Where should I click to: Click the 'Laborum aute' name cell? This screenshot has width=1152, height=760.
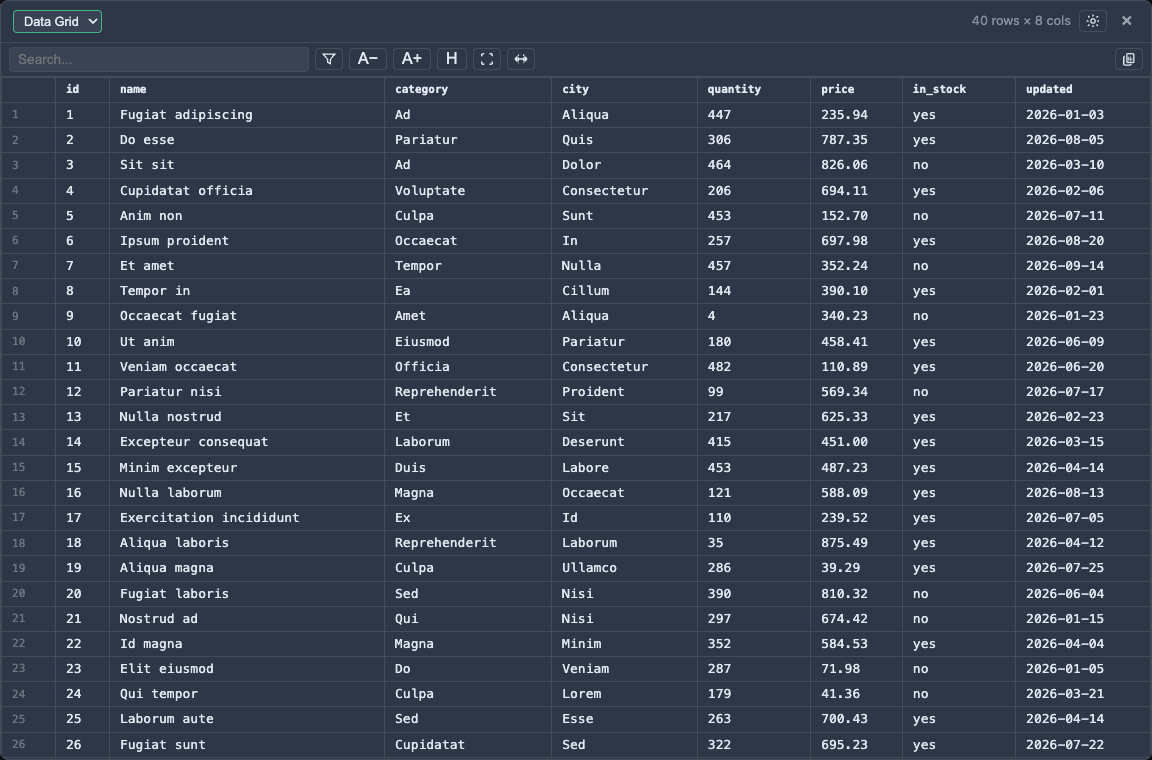pyautogui.click(x=247, y=718)
